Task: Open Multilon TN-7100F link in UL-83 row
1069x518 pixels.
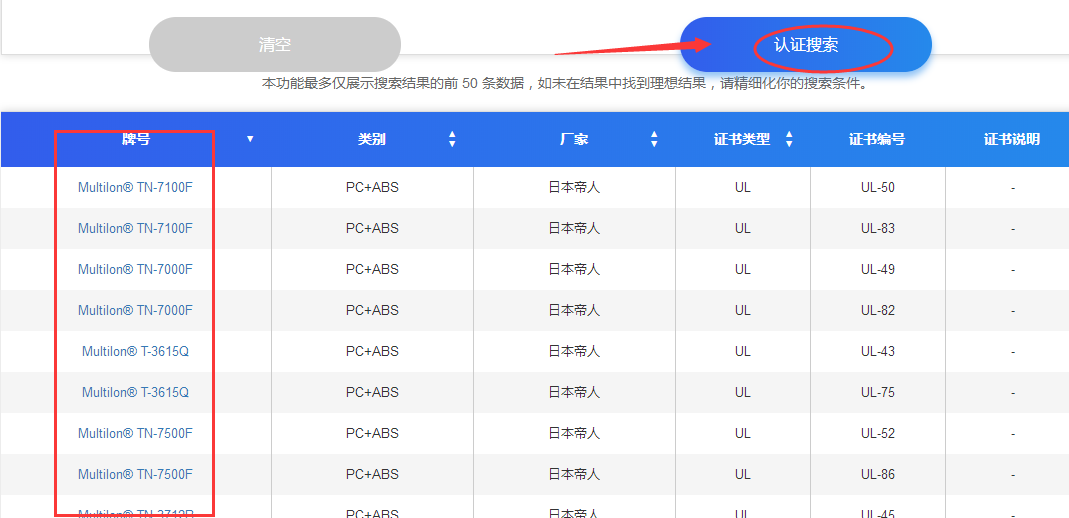Action: [135, 228]
